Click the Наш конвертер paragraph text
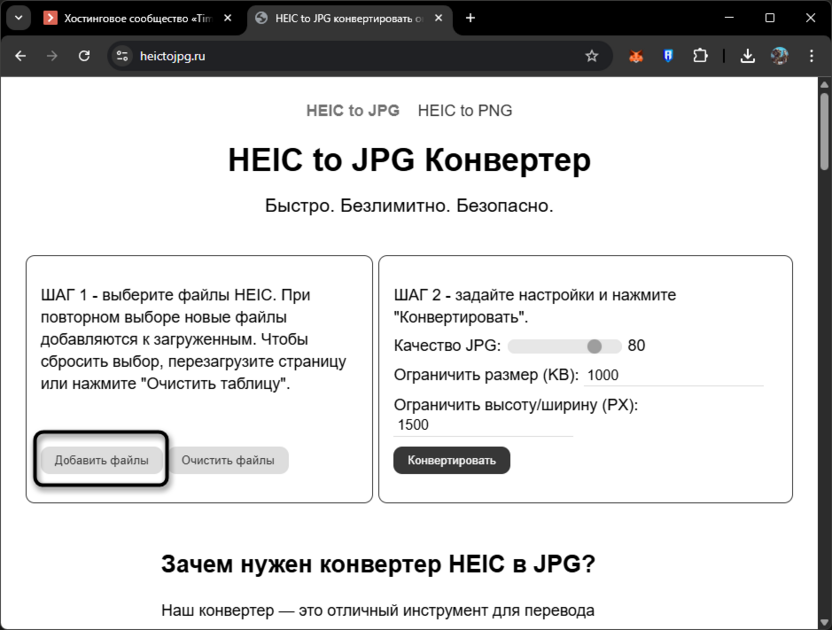 [x=378, y=610]
